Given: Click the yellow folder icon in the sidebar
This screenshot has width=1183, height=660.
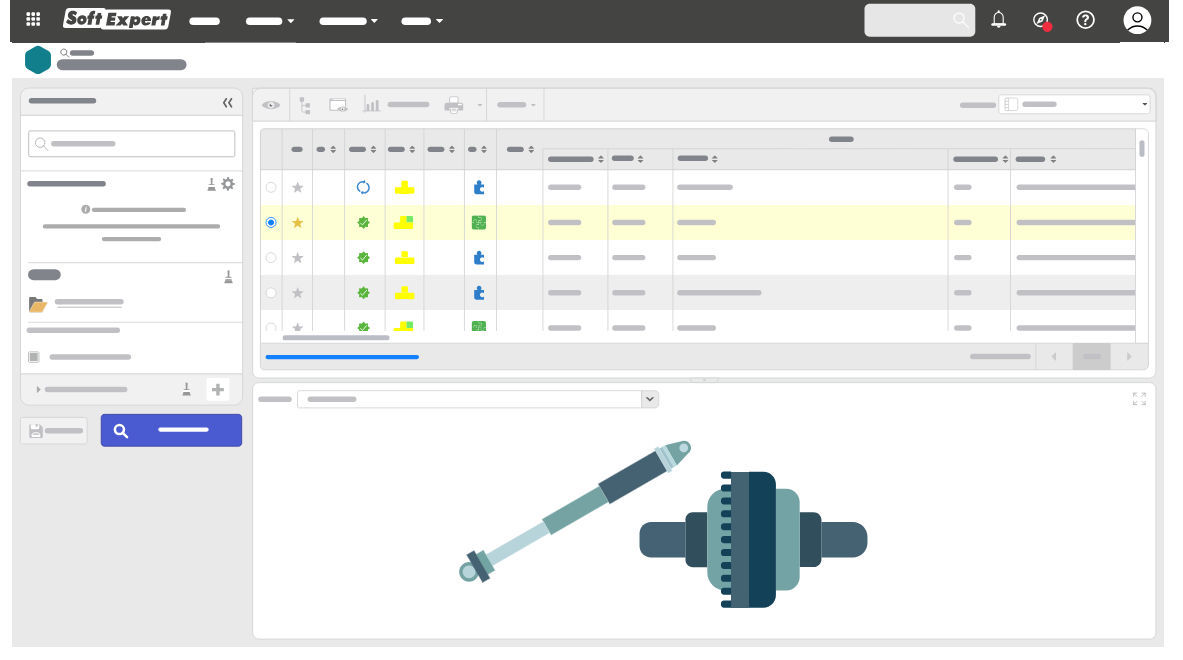Looking at the screenshot, I should tap(38, 303).
